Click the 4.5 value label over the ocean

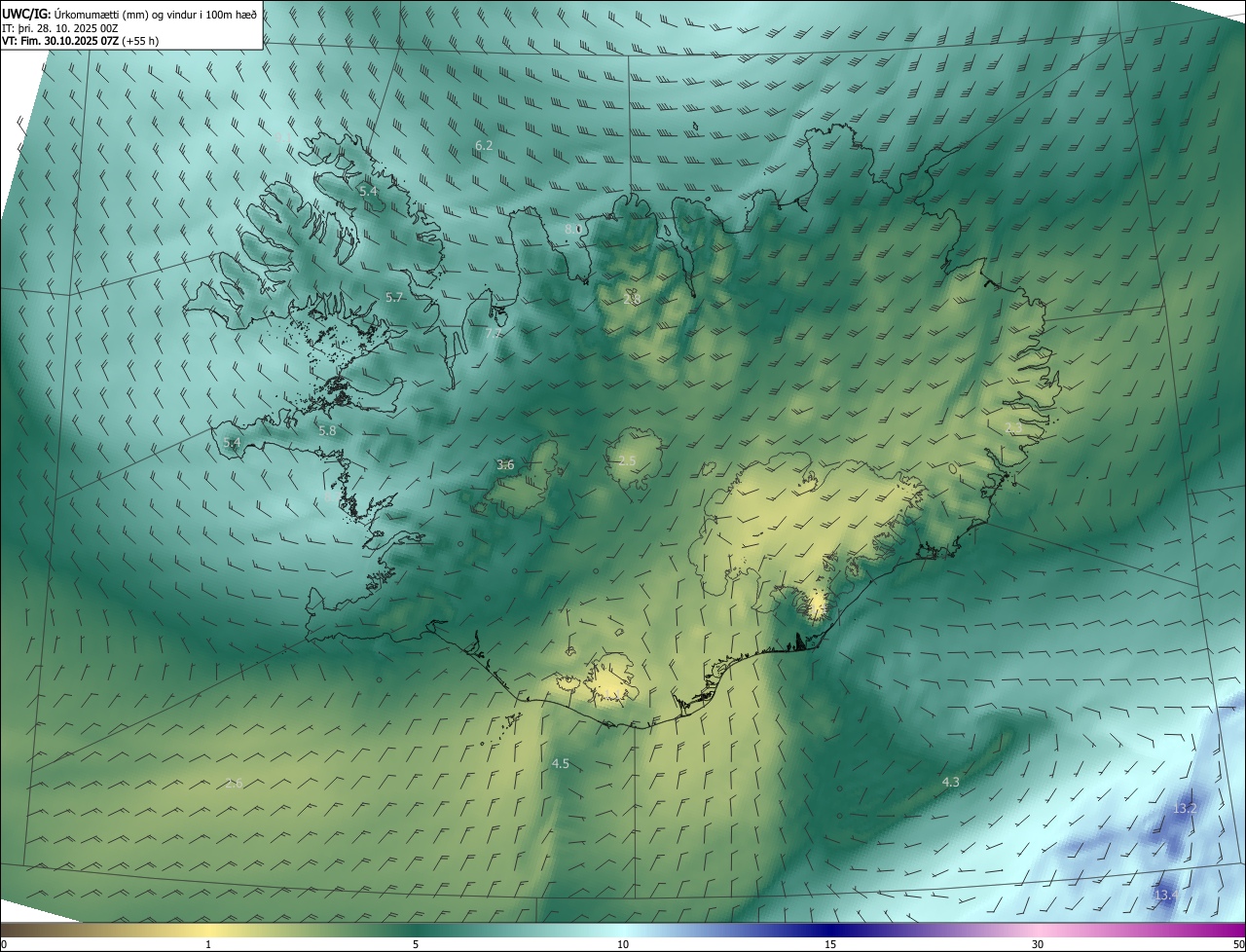pyautogui.click(x=561, y=764)
